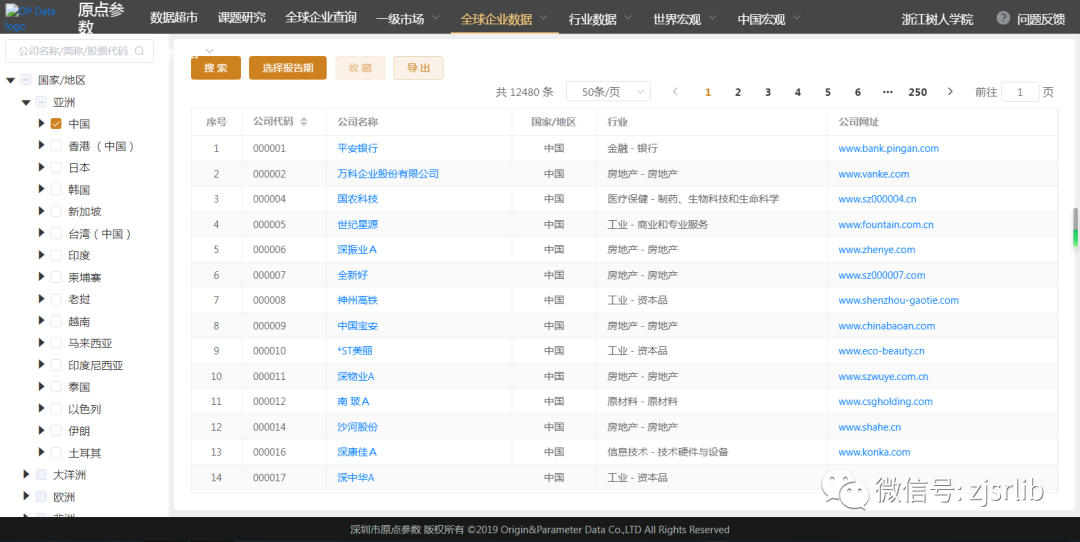Go to next page using right arrow

[x=950, y=92]
